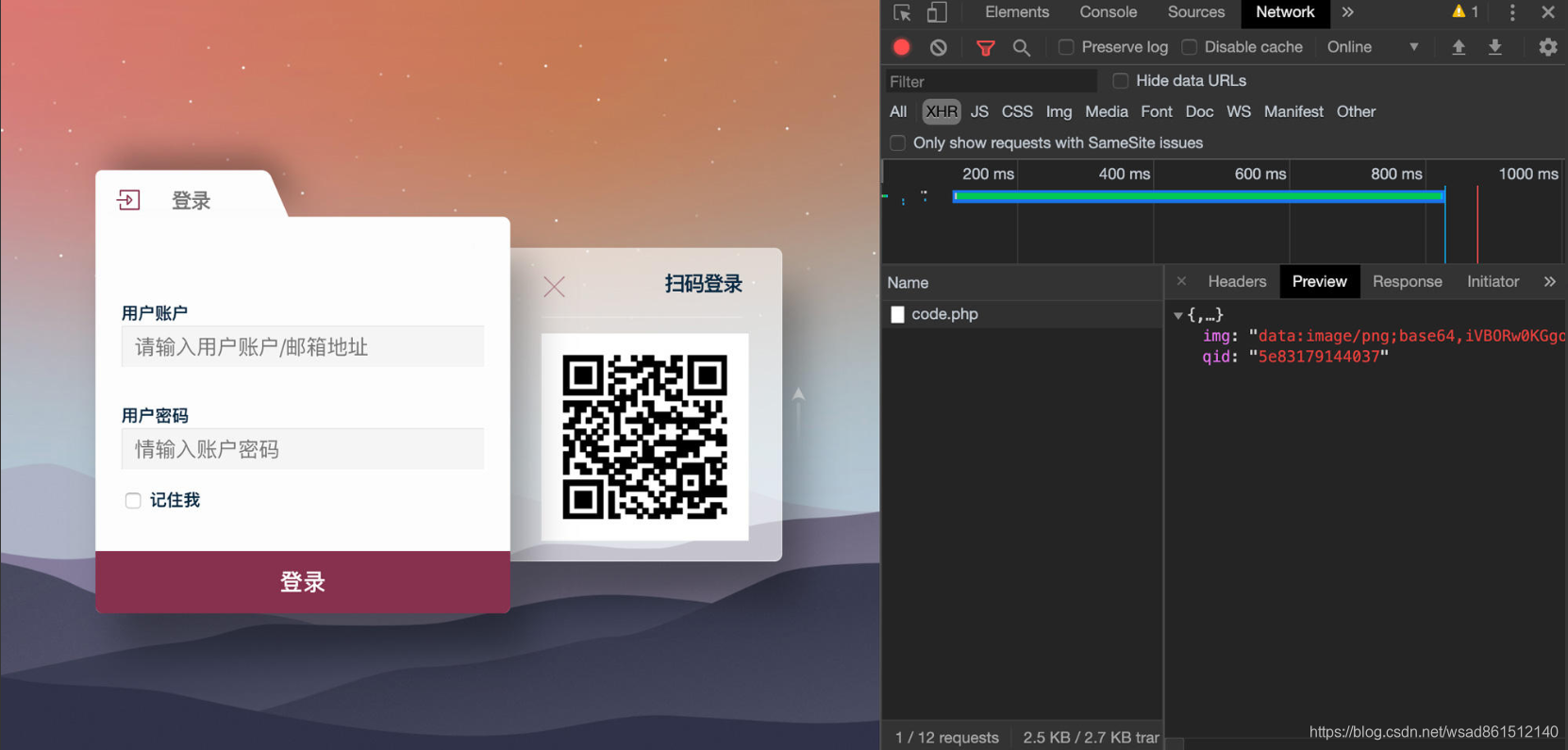The width and height of the screenshot is (1568, 750).
Task: Switch to the Console tab
Action: 1109,12
